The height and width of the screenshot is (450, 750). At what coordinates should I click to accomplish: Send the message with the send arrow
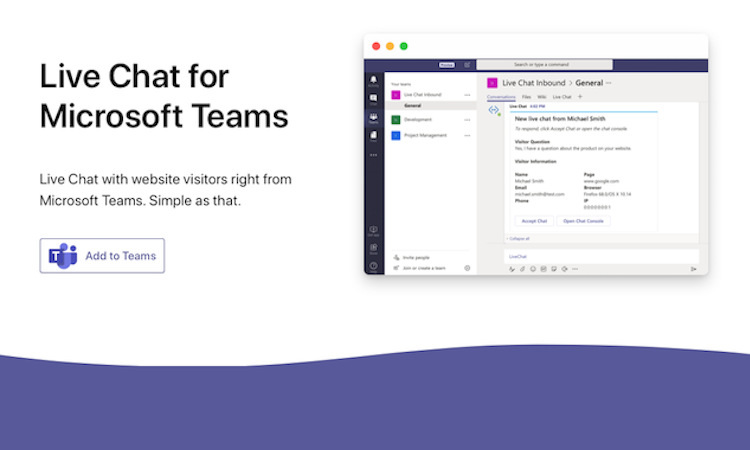click(694, 269)
